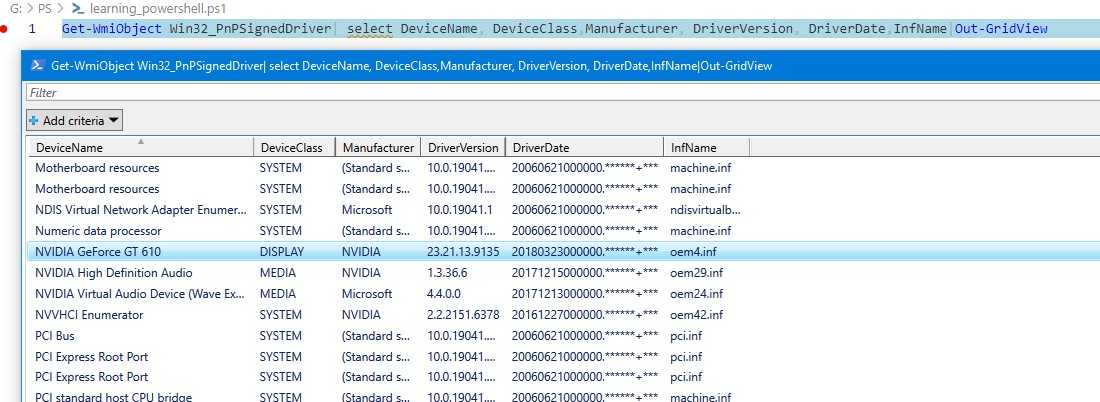
Task: Select the NVIDIA GeForce GT 610 row
Action: point(98,252)
